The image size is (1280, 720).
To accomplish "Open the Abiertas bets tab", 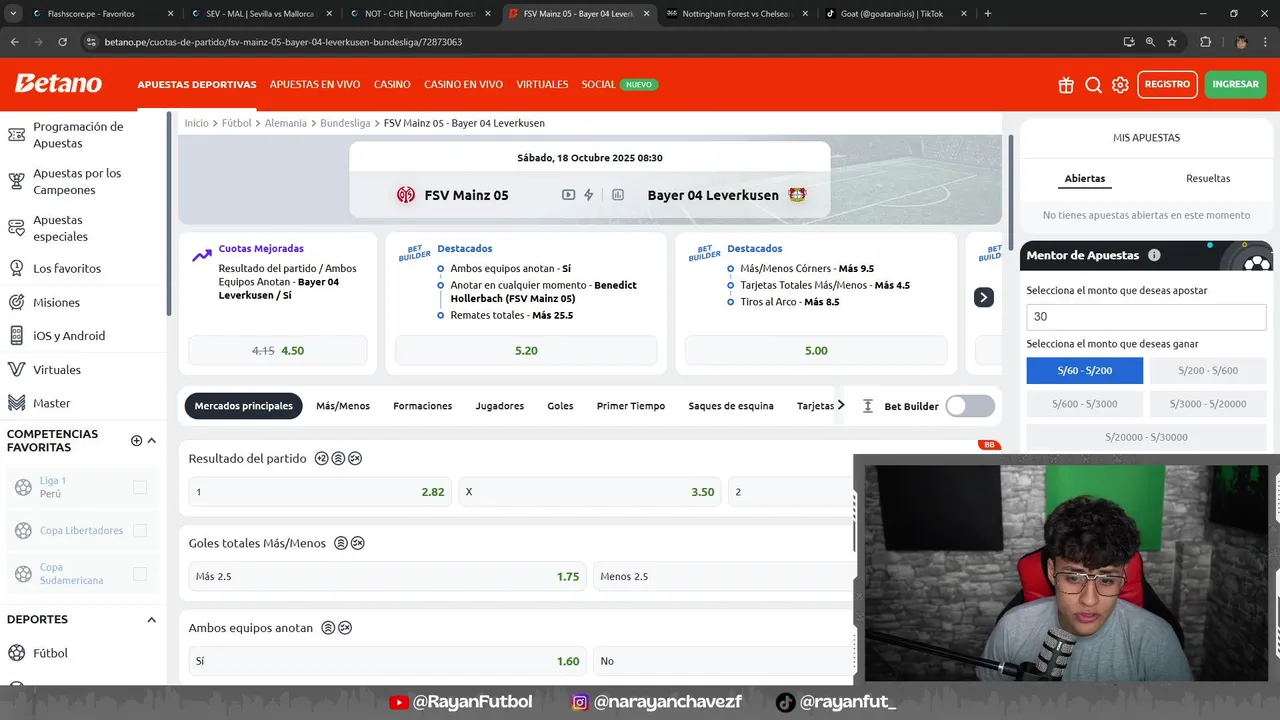I will 1085,178.
